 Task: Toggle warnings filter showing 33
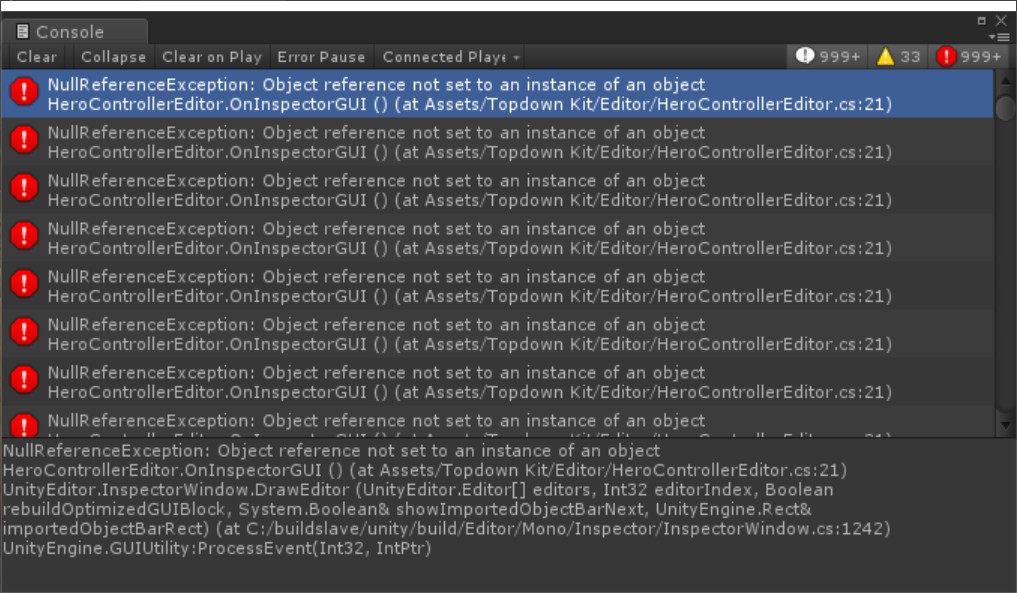point(898,56)
